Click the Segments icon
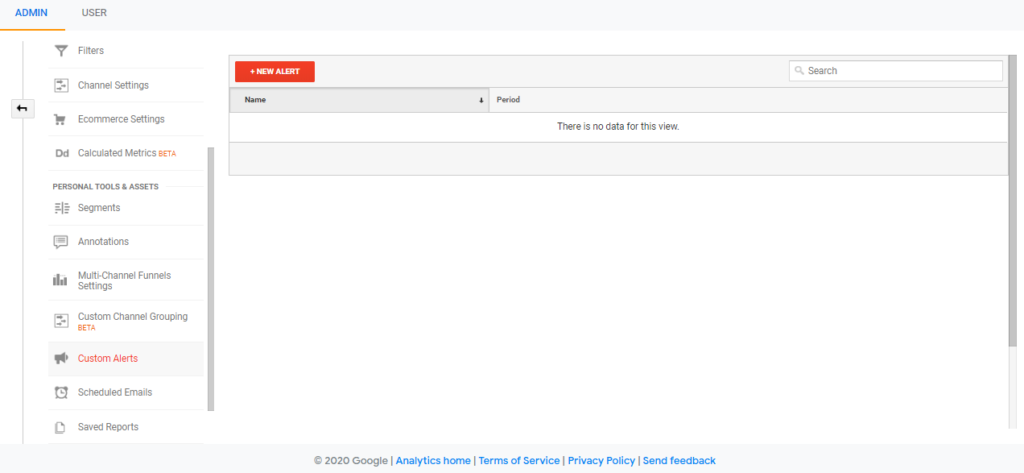 pyautogui.click(x=61, y=208)
